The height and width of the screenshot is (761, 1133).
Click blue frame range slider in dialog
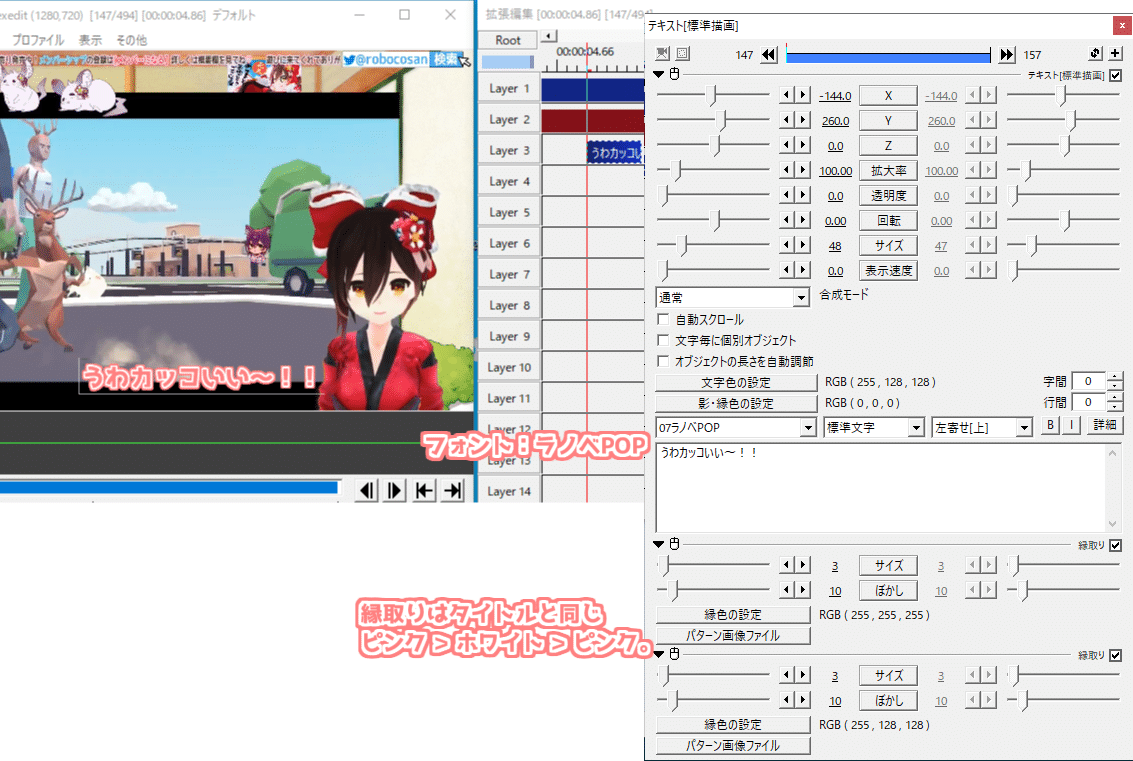tap(888, 55)
